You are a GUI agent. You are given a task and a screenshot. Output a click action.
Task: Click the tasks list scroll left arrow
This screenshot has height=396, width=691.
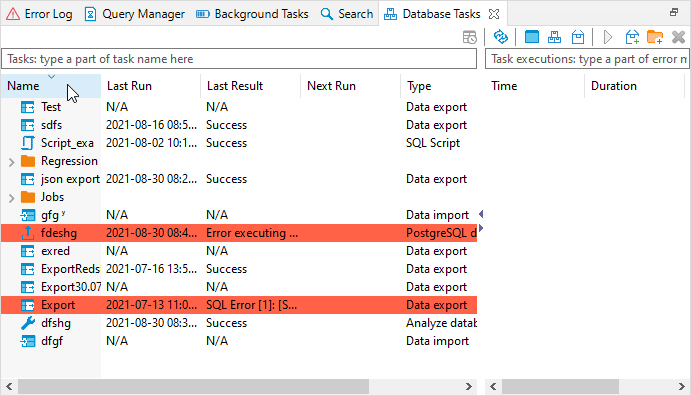pyautogui.click(x=9, y=387)
